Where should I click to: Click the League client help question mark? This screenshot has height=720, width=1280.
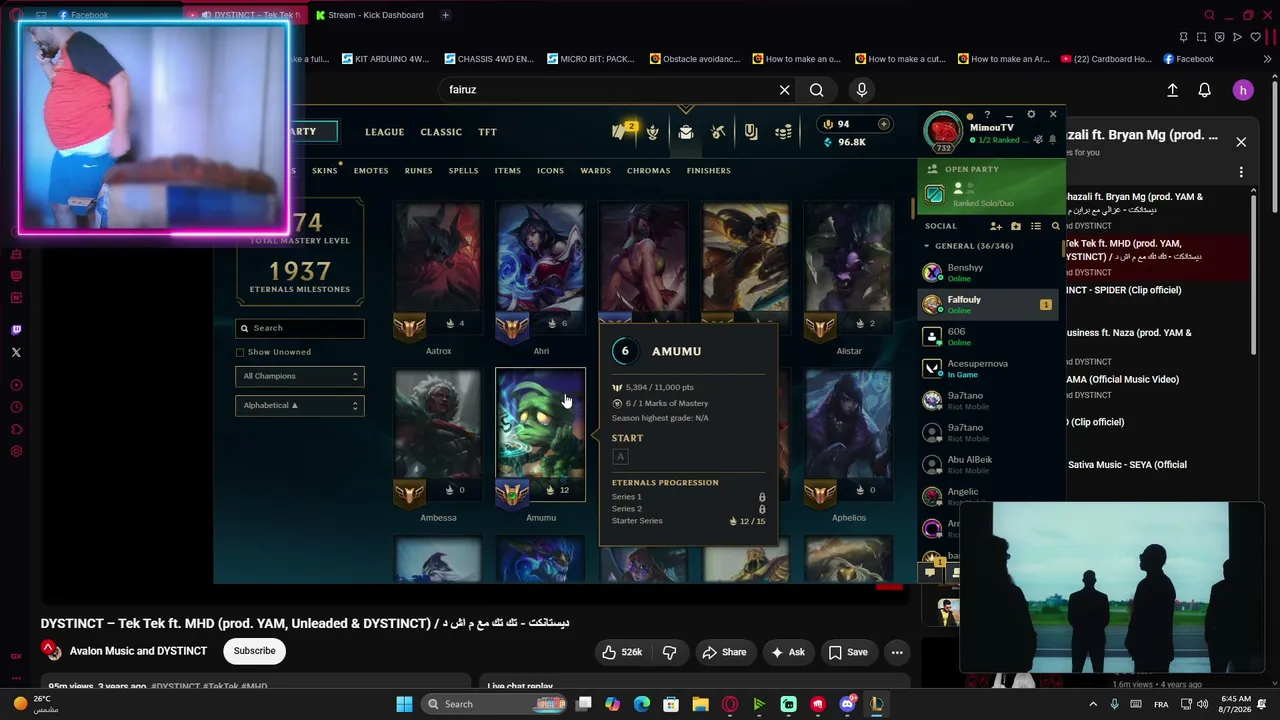(x=986, y=115)
